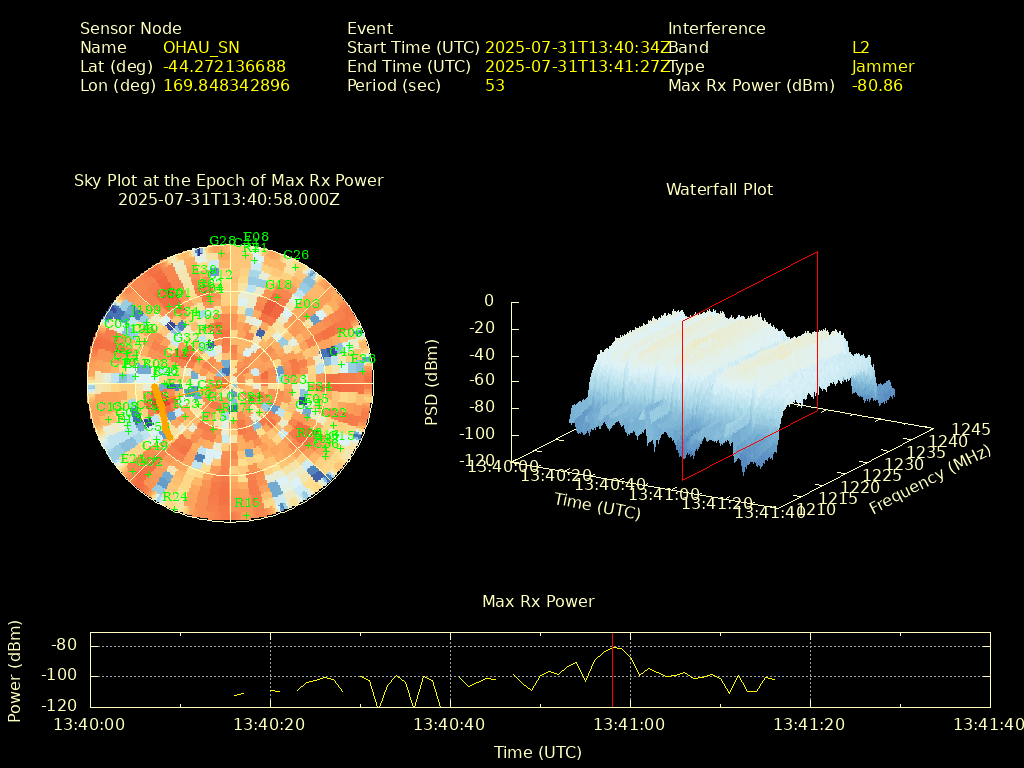1024x768 pixels.
Task: Click the red marker line in Max Rx Power
Action: pos(612,670)
